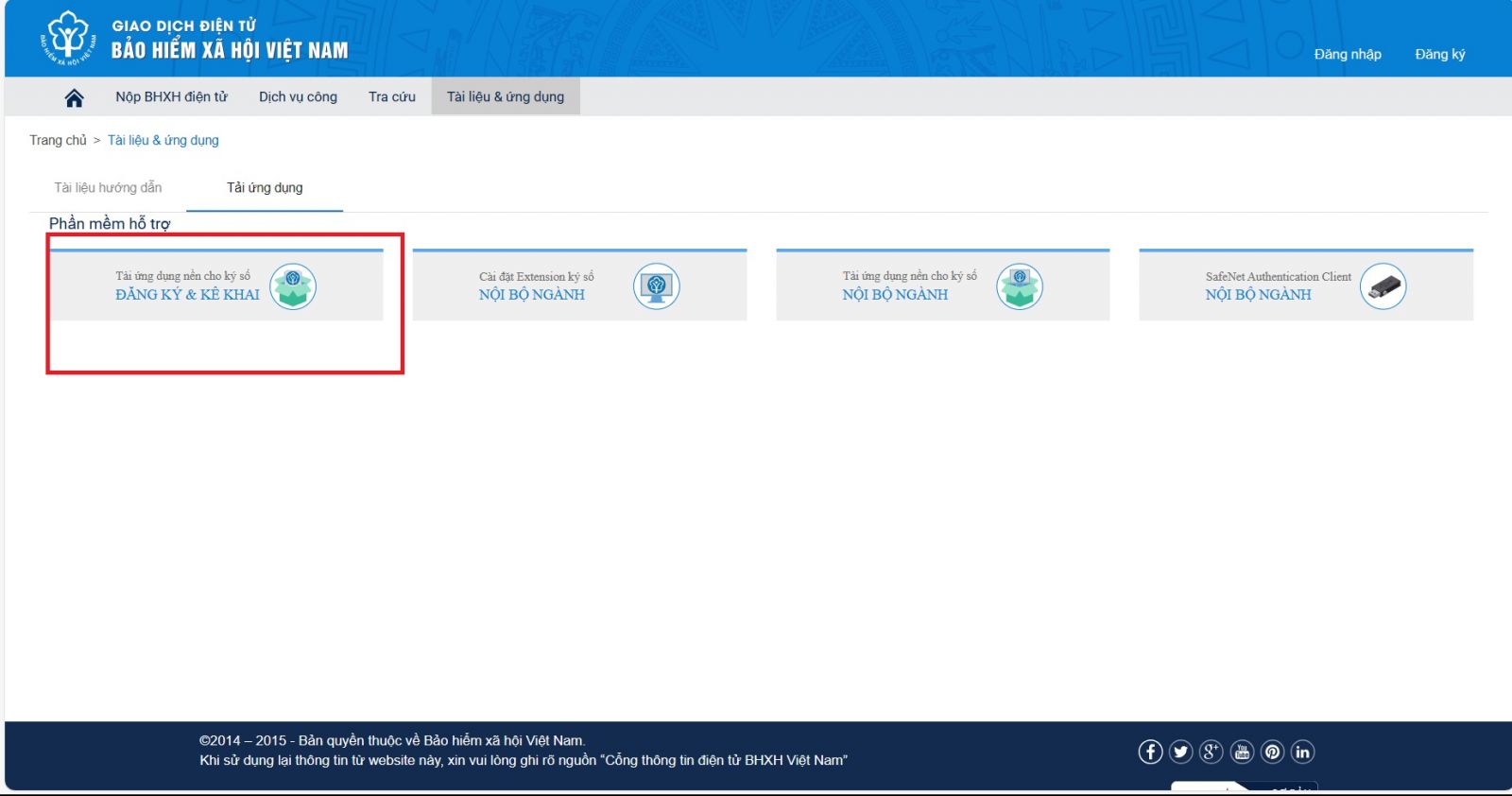Screen dimensions: 1512x796
Task: Open the Dịch vụ công menu
Action: (x=298, y=96)
